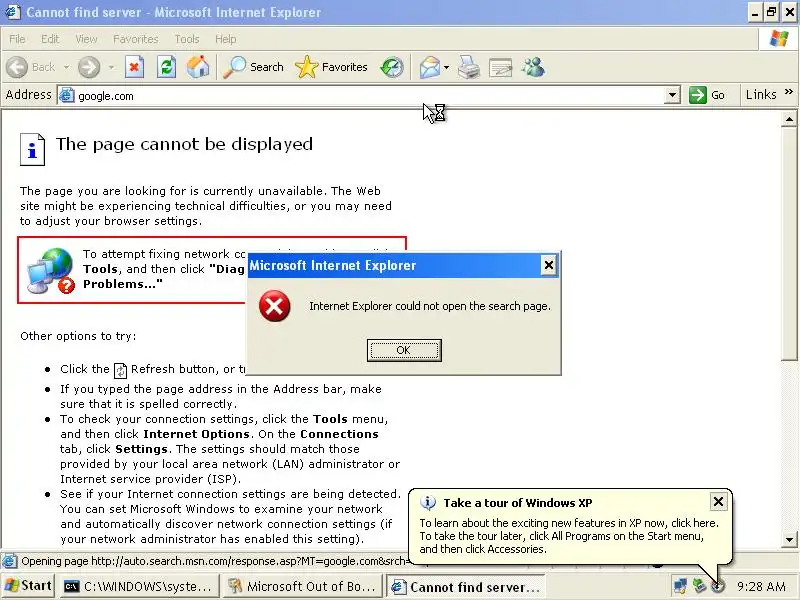Click the Edit page toolbar icon

pyautogui.click(x=501, y=67)
